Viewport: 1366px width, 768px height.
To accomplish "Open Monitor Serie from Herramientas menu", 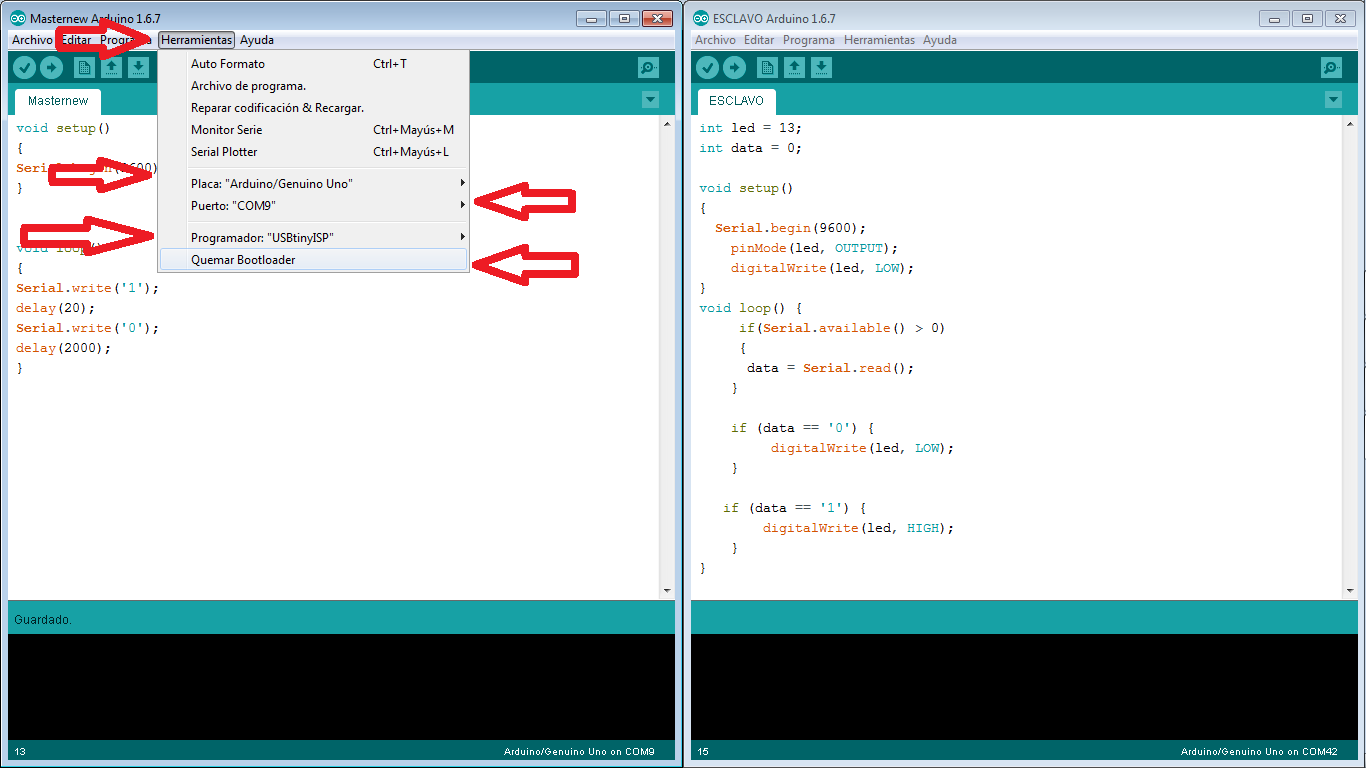I will tap(314, 129).
